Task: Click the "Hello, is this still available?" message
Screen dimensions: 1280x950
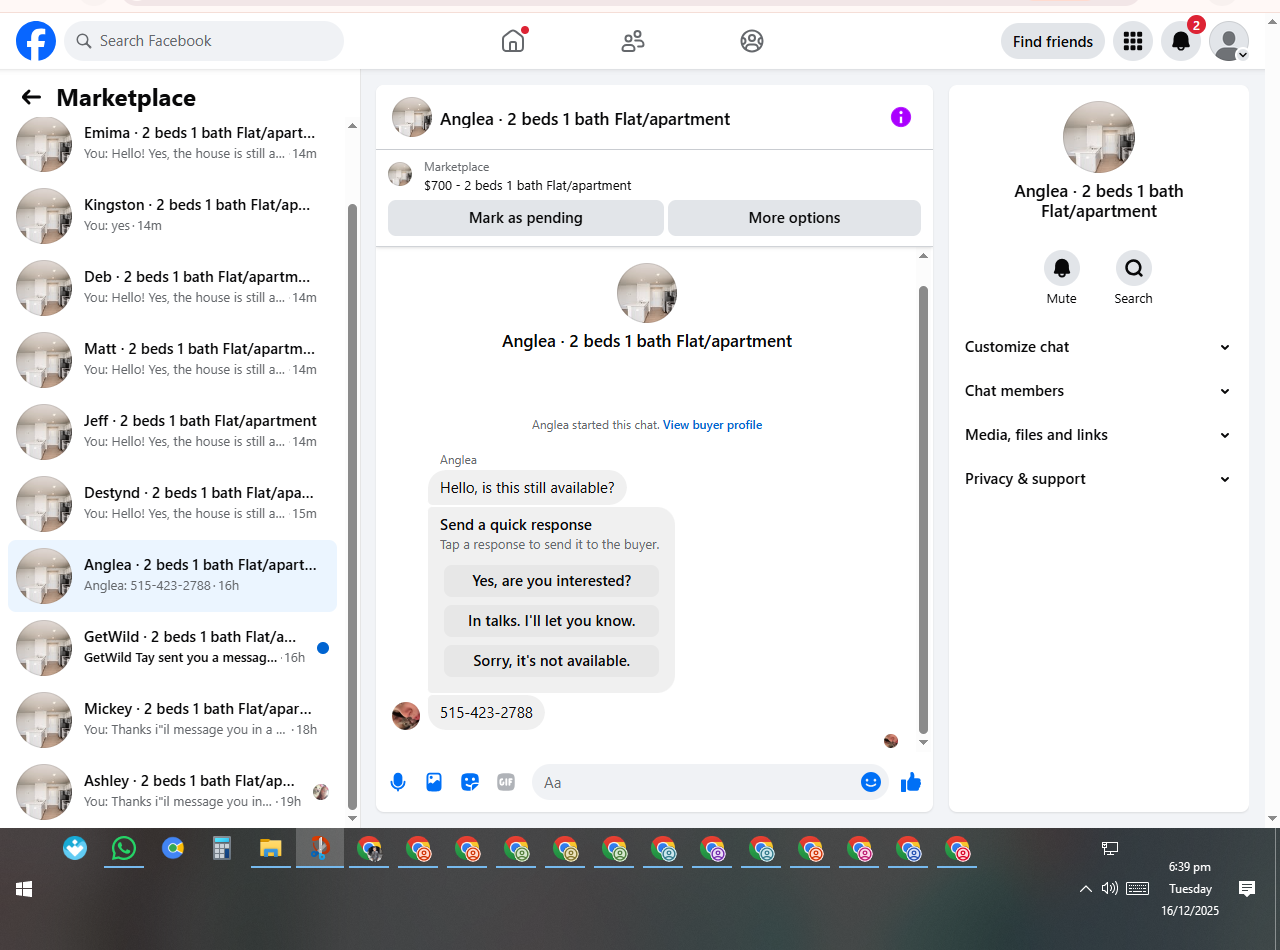Action: tap(527, 488)
